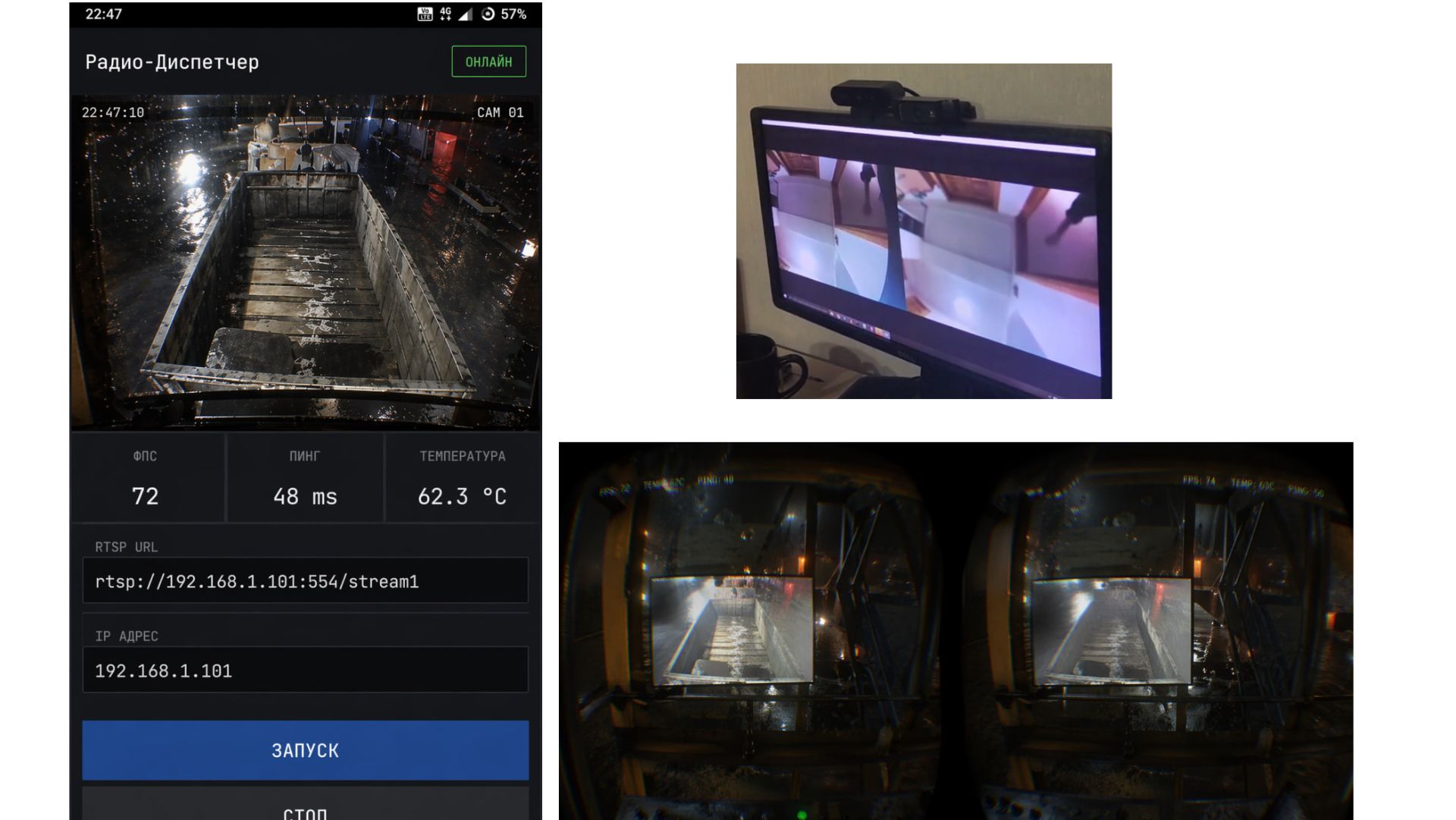Tap the VoLTE status bar icon
The height and width of the screenshot is (820, 1456).
(x=425, y=14)
